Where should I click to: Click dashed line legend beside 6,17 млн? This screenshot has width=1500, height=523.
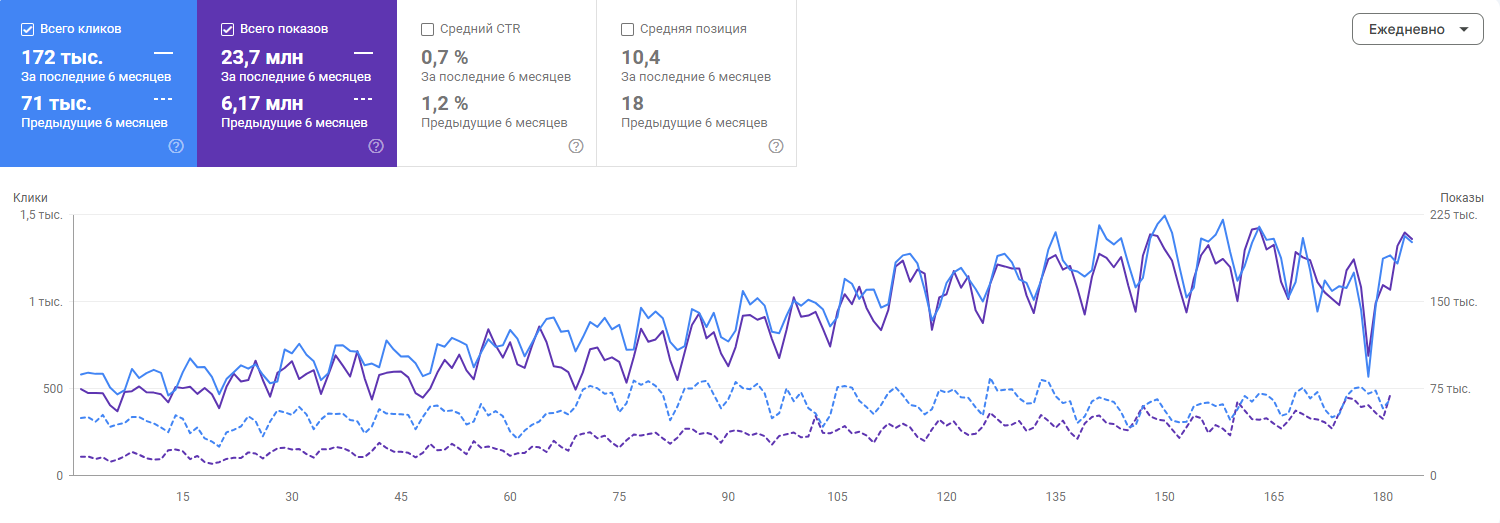[x=363, y=98]
